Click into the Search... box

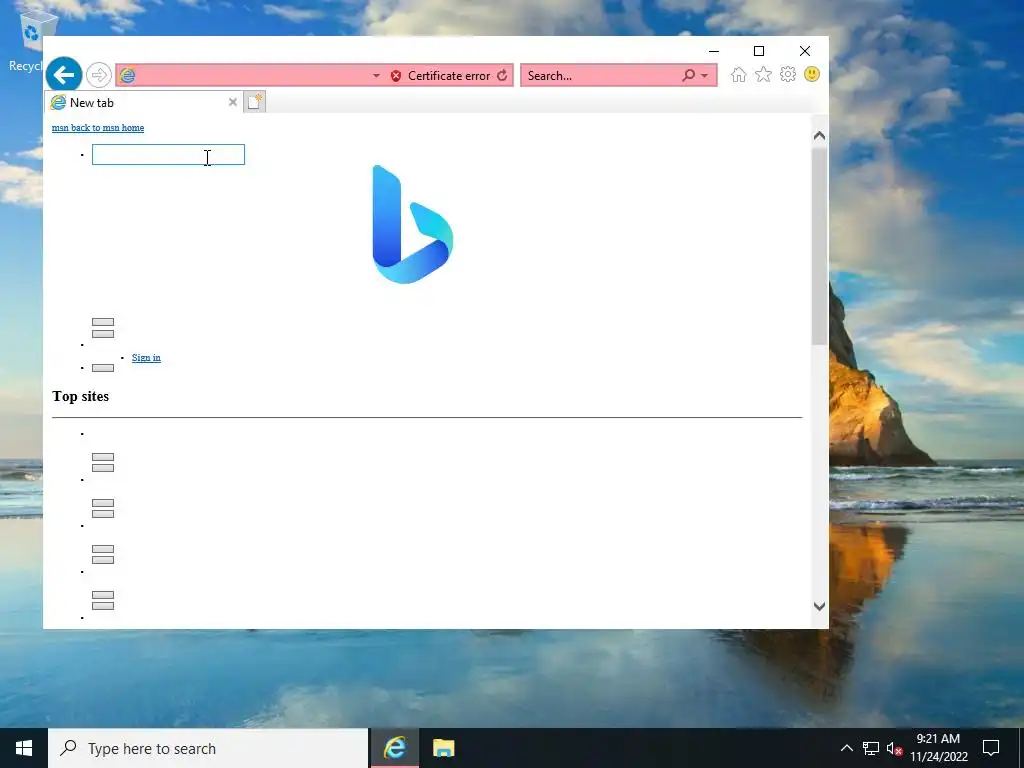(x=601, y=76)
